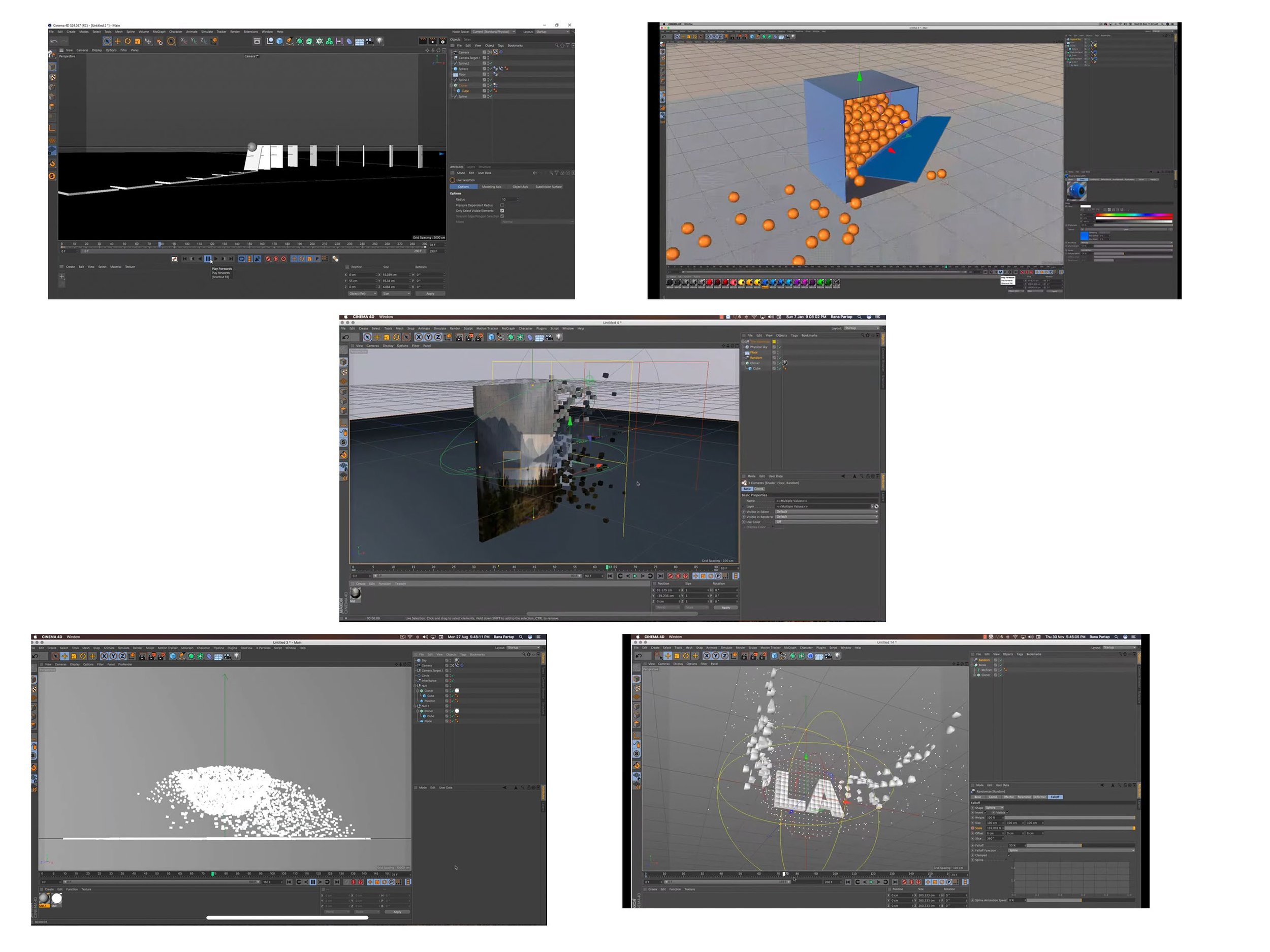Click timeline frame 100 in Untitled 2
Screen dimensions: 1270x952
pyautogui.click(x=186, y=244)
